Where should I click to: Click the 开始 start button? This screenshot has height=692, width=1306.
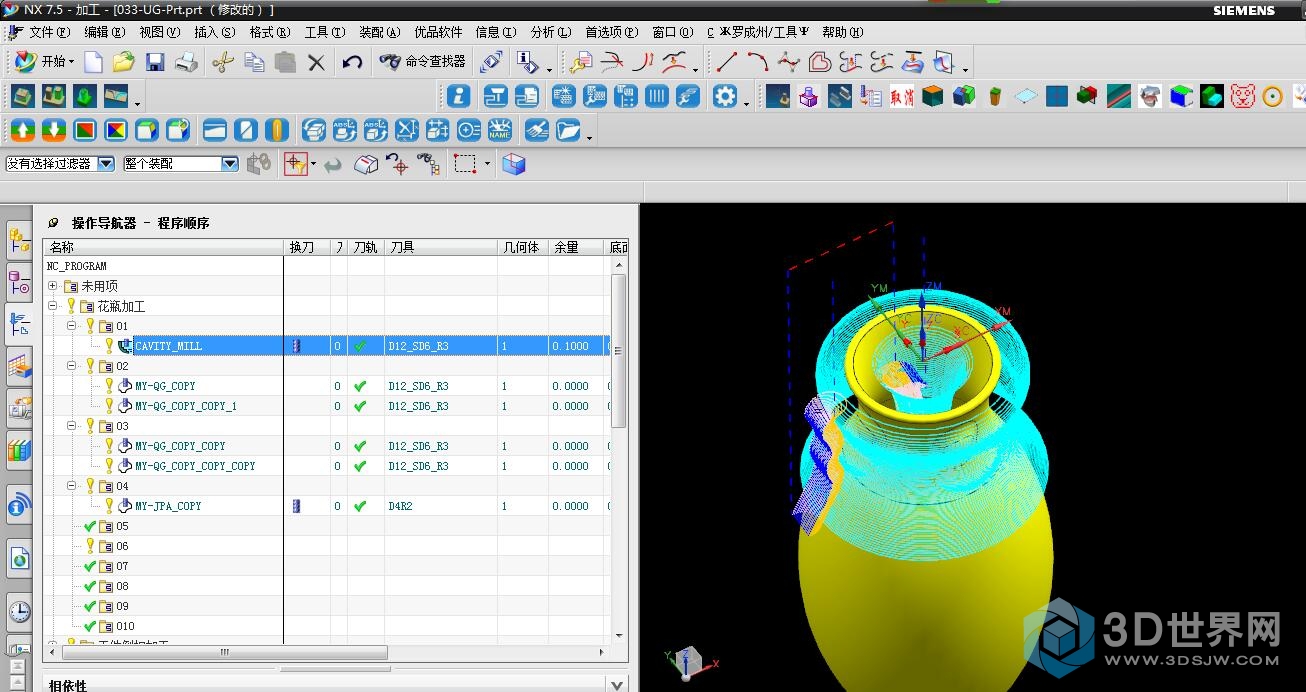pos(45,62)
